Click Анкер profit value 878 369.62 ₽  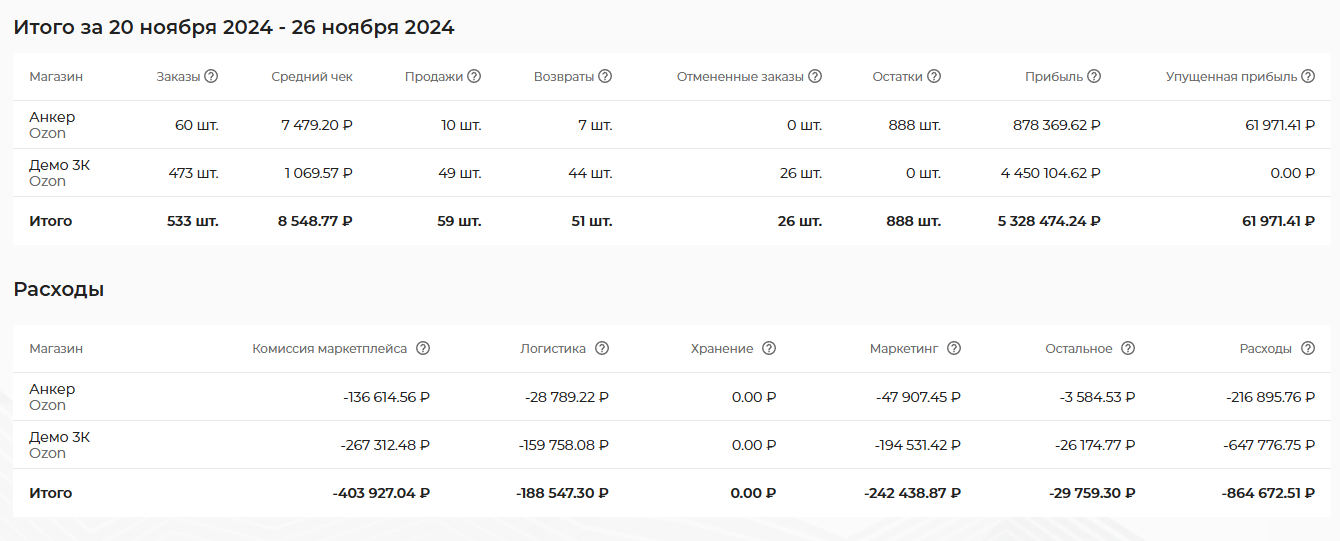tap(1050, 126)
